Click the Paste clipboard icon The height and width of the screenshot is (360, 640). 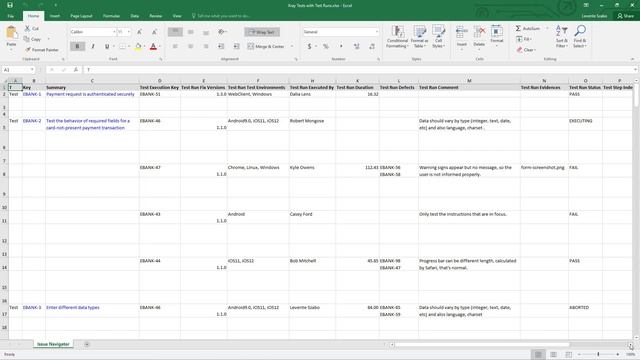pyautogui.click(x=11, y=32)
